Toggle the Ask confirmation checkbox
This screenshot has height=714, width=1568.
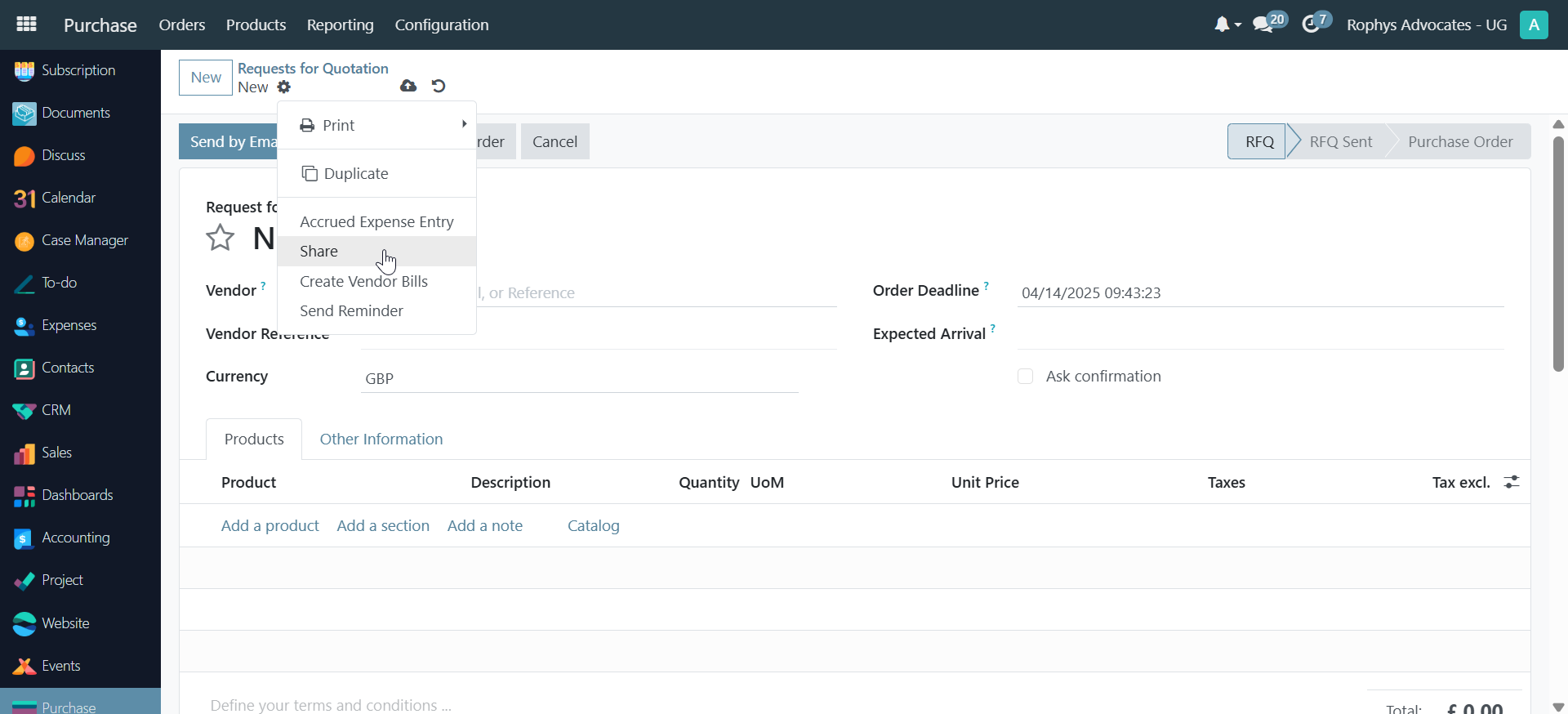(1025, 376)
